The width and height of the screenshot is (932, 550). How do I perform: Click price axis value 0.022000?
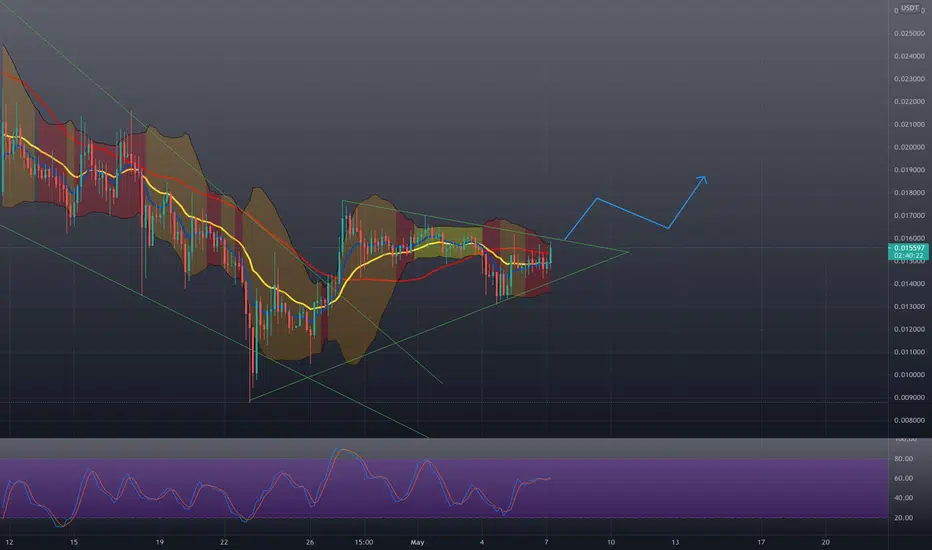(x=909, y=102)
